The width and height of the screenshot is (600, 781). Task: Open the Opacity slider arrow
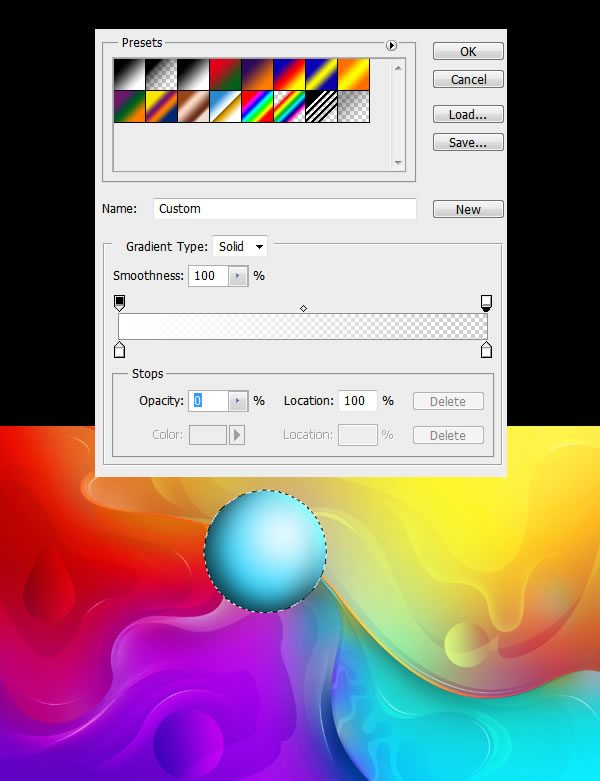(x=238, y=401)
